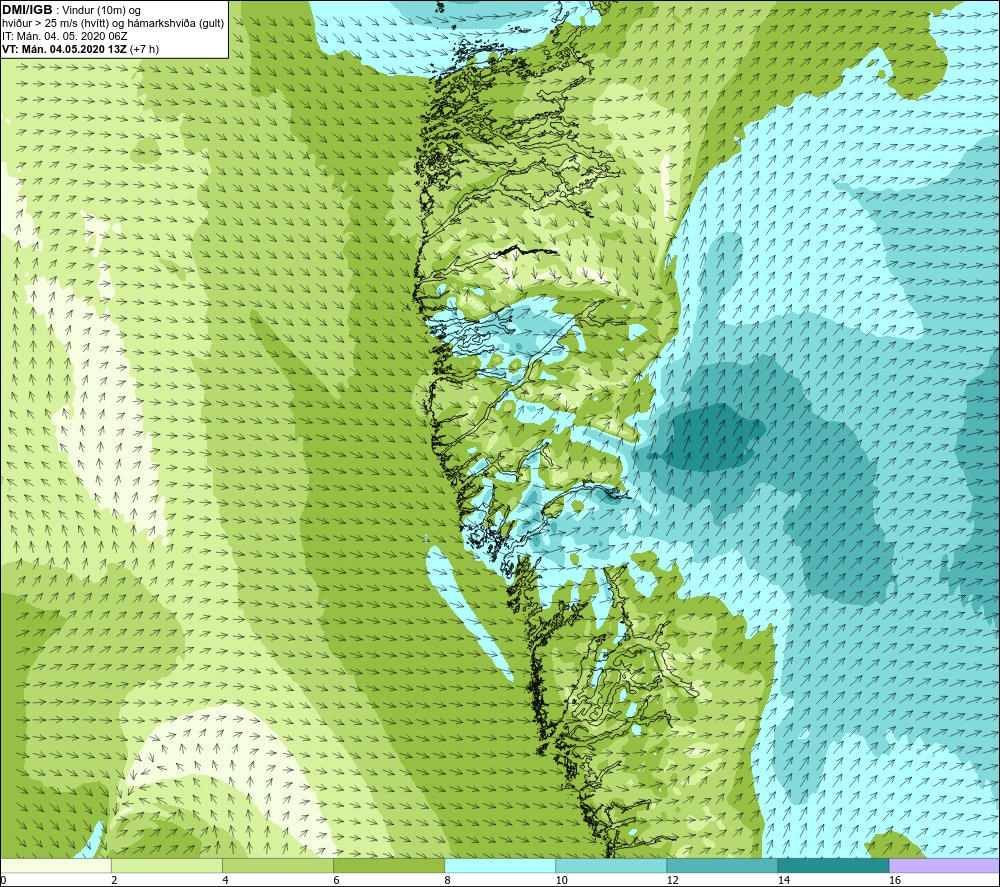Click the 12–14 m/s teal legend swatch

click(x=721, y=865)
